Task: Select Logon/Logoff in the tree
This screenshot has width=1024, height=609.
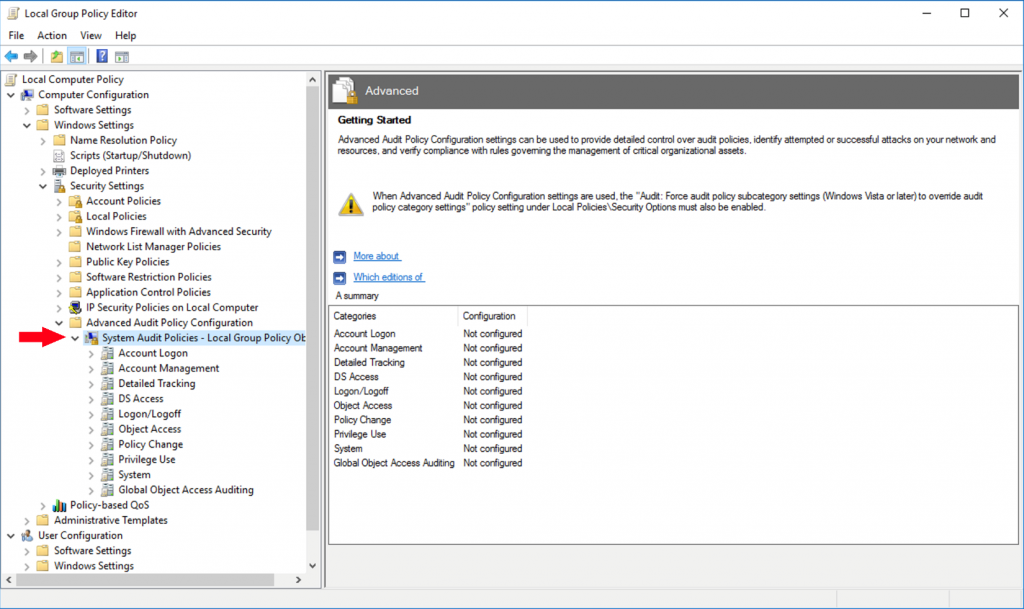Action: [x=149, y=414]
